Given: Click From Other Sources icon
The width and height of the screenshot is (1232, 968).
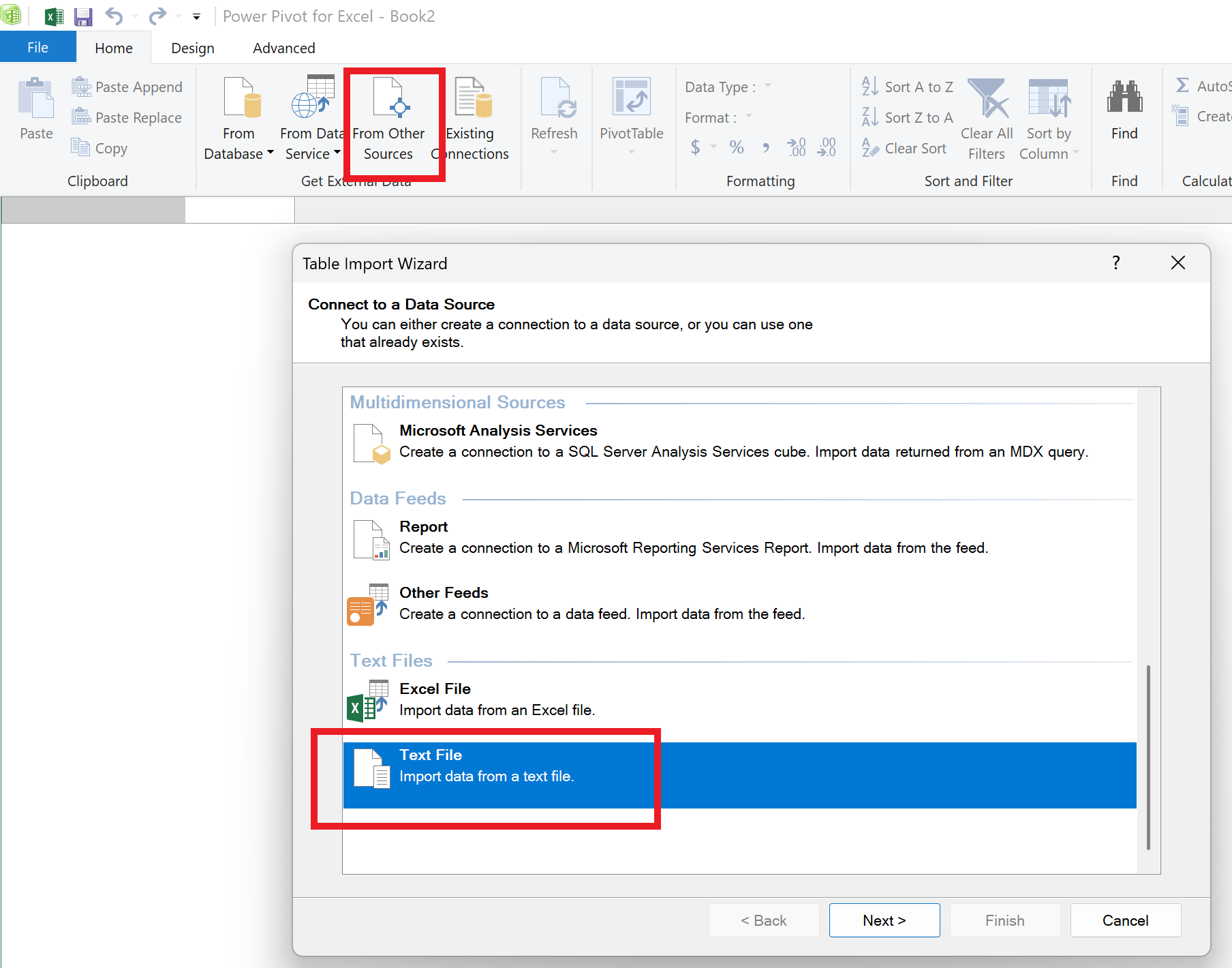Looking at the screenshot, I should tap(388, 100).
